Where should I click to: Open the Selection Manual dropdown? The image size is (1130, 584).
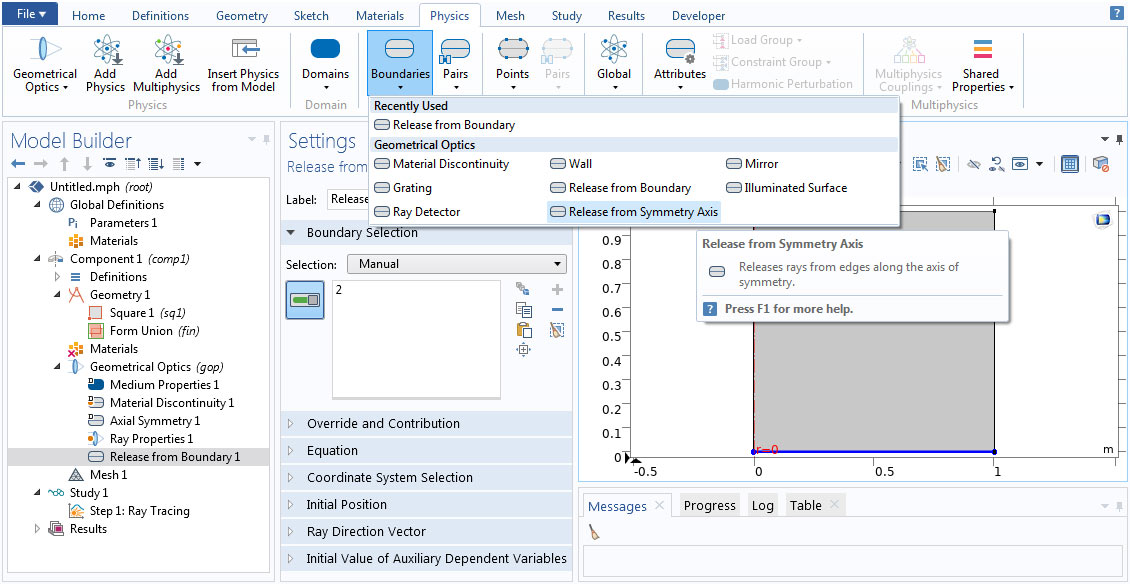pos(456,264)
